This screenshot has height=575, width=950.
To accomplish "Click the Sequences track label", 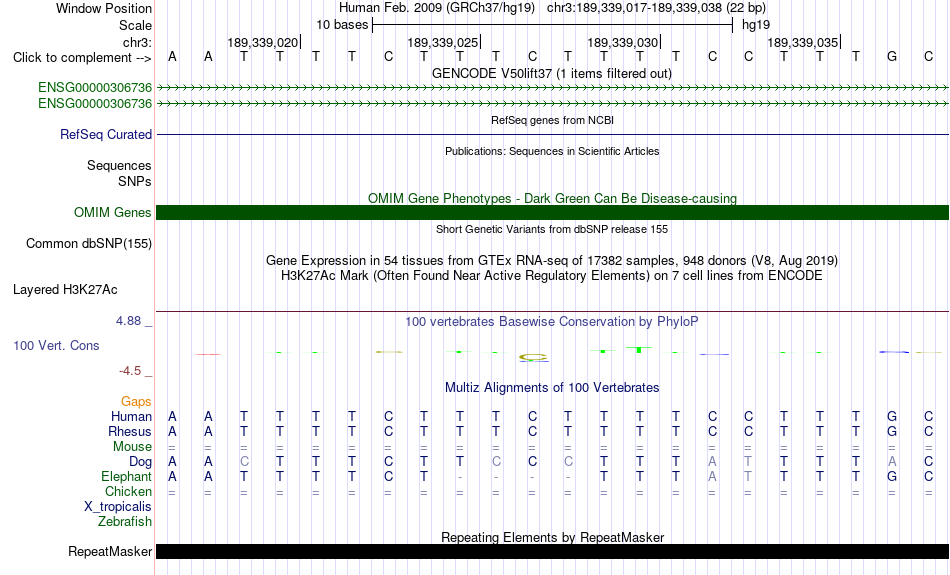I will point(119,165).
